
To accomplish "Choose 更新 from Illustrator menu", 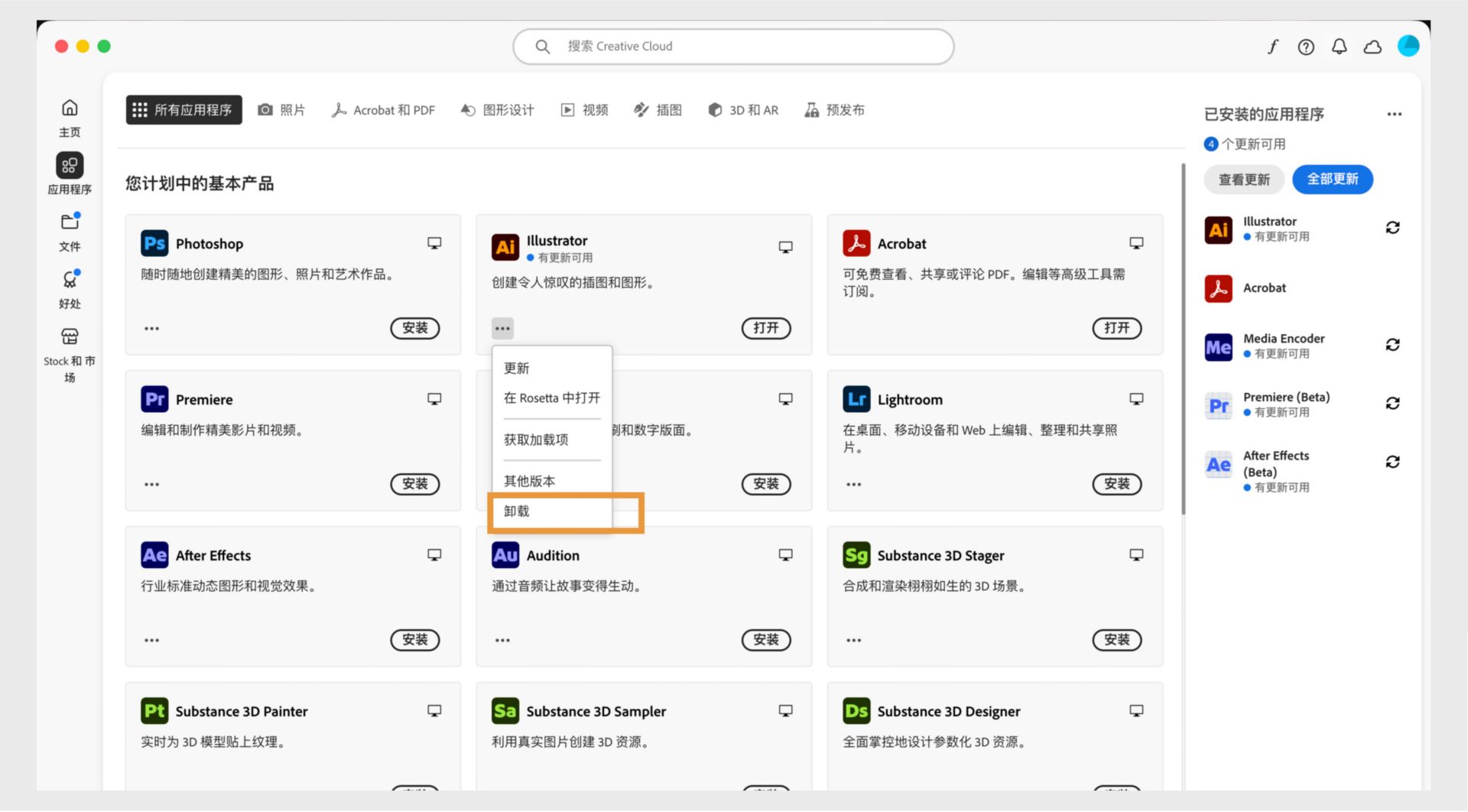I will pos(550,369).
